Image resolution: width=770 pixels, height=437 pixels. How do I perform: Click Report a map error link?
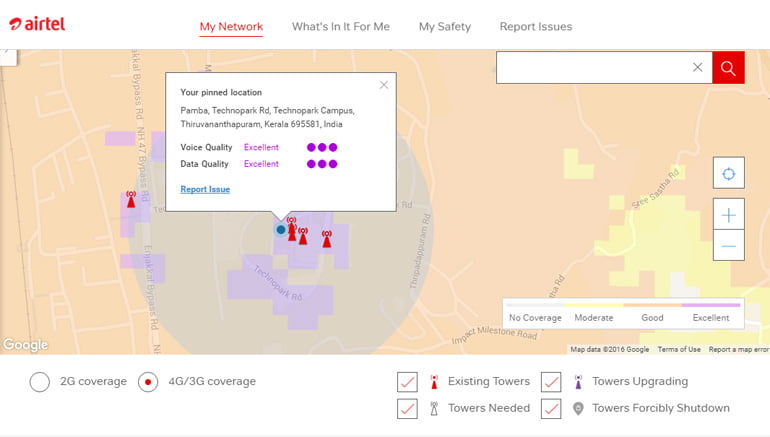[x=739, y=349]
